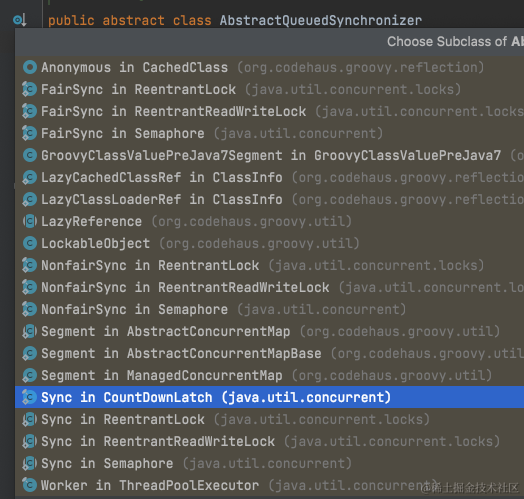Click the class icon of LockableObject
The width and height of the screenshot is (524, 499).
coord(30,243)
